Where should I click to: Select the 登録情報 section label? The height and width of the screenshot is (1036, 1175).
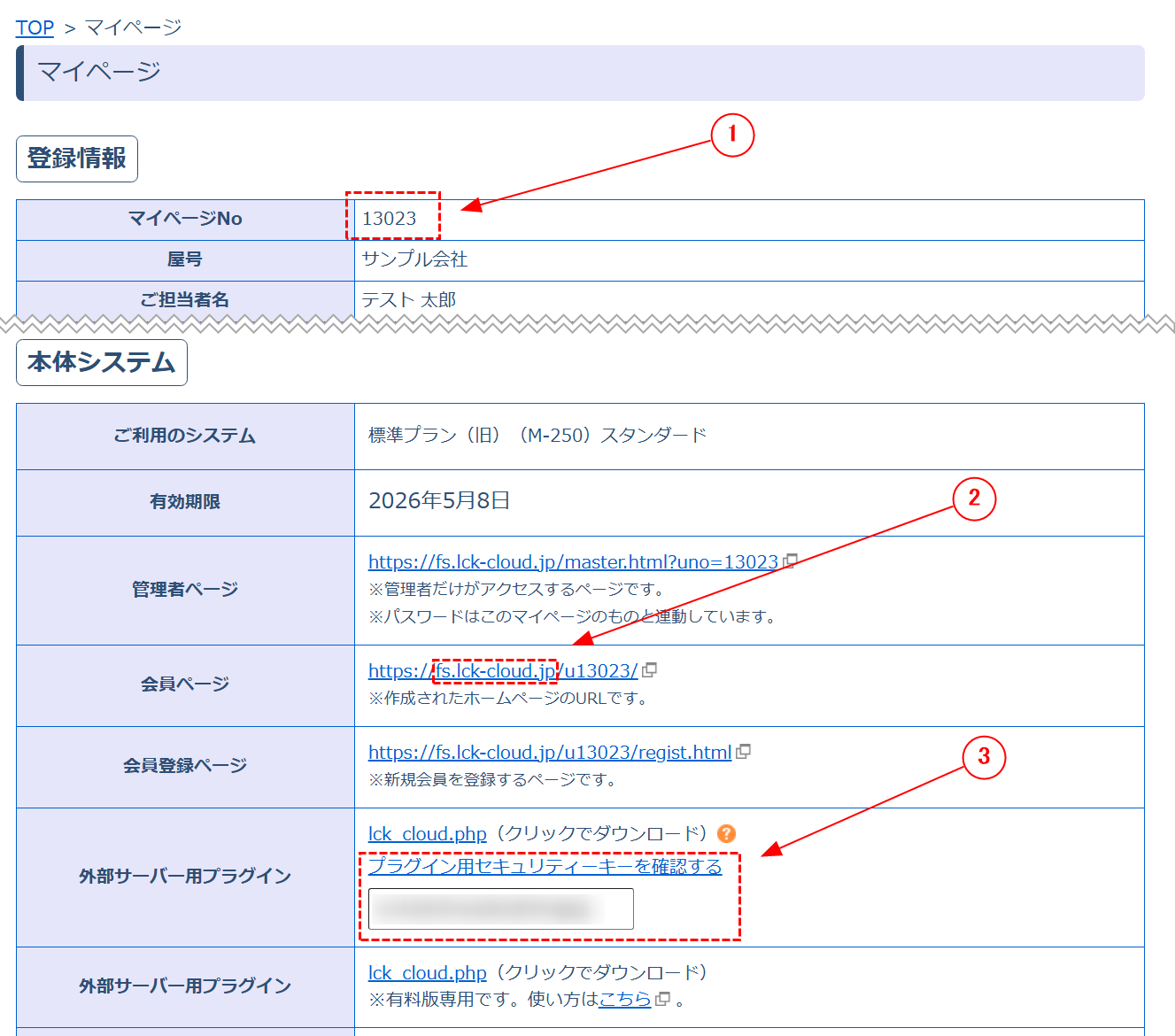click(x=77, y=158)
